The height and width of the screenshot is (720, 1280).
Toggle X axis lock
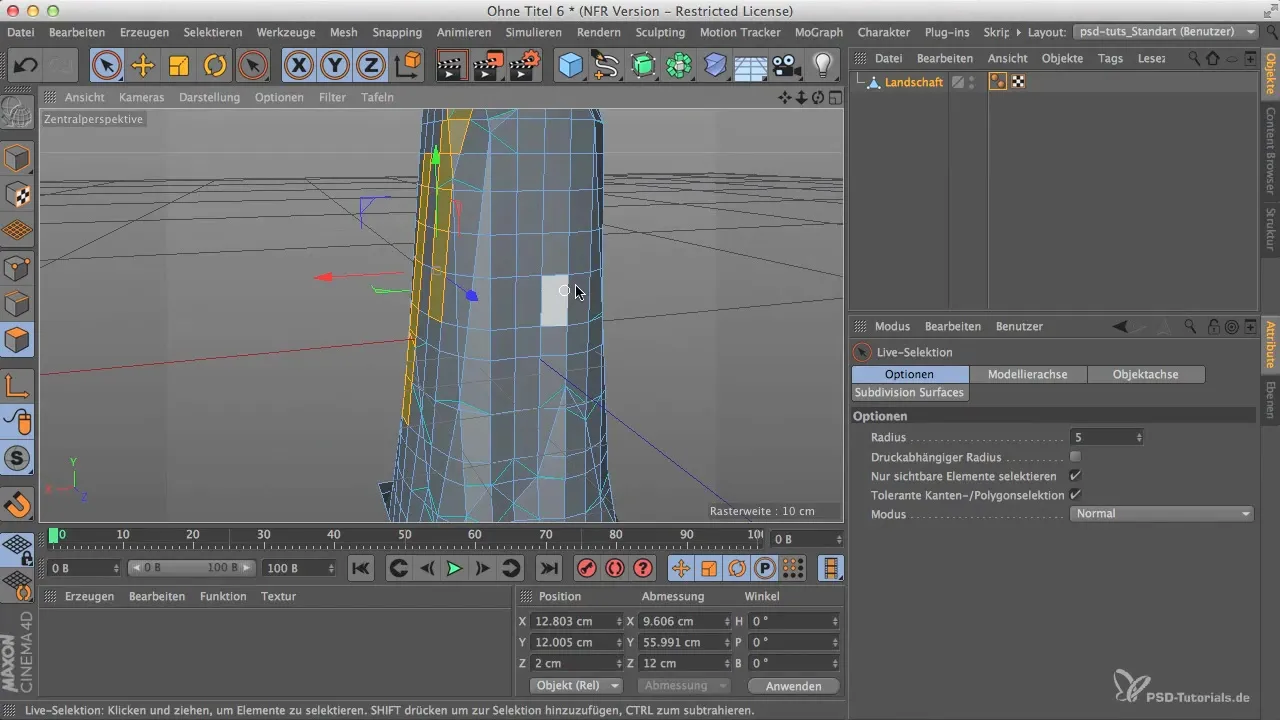(x=298, y=66)
